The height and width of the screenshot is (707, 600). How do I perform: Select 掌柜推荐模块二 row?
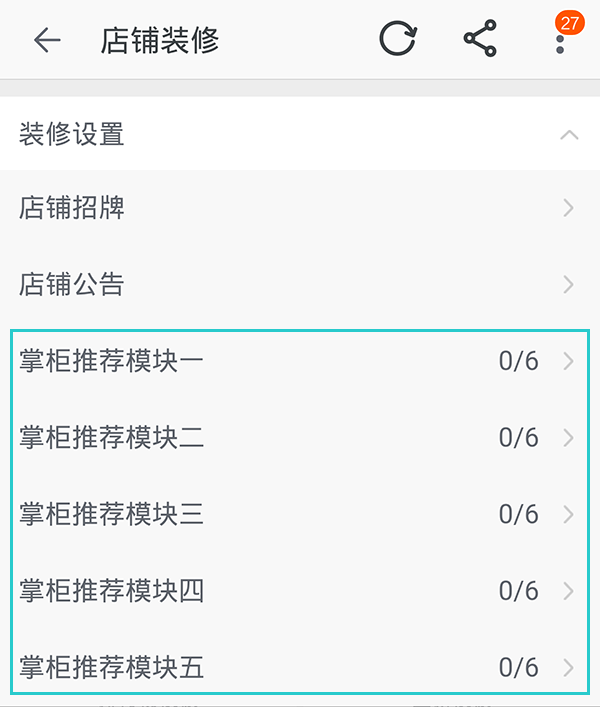click(112, 438)
